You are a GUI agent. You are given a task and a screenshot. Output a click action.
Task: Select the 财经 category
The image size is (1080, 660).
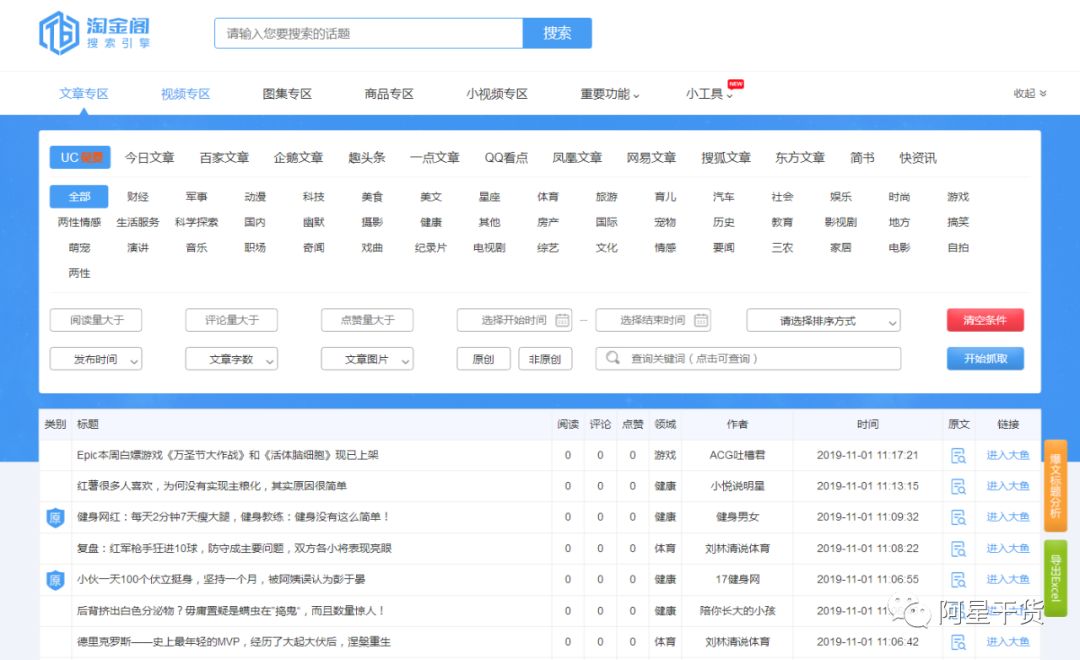pyautogui.click(x=138, y=197)
